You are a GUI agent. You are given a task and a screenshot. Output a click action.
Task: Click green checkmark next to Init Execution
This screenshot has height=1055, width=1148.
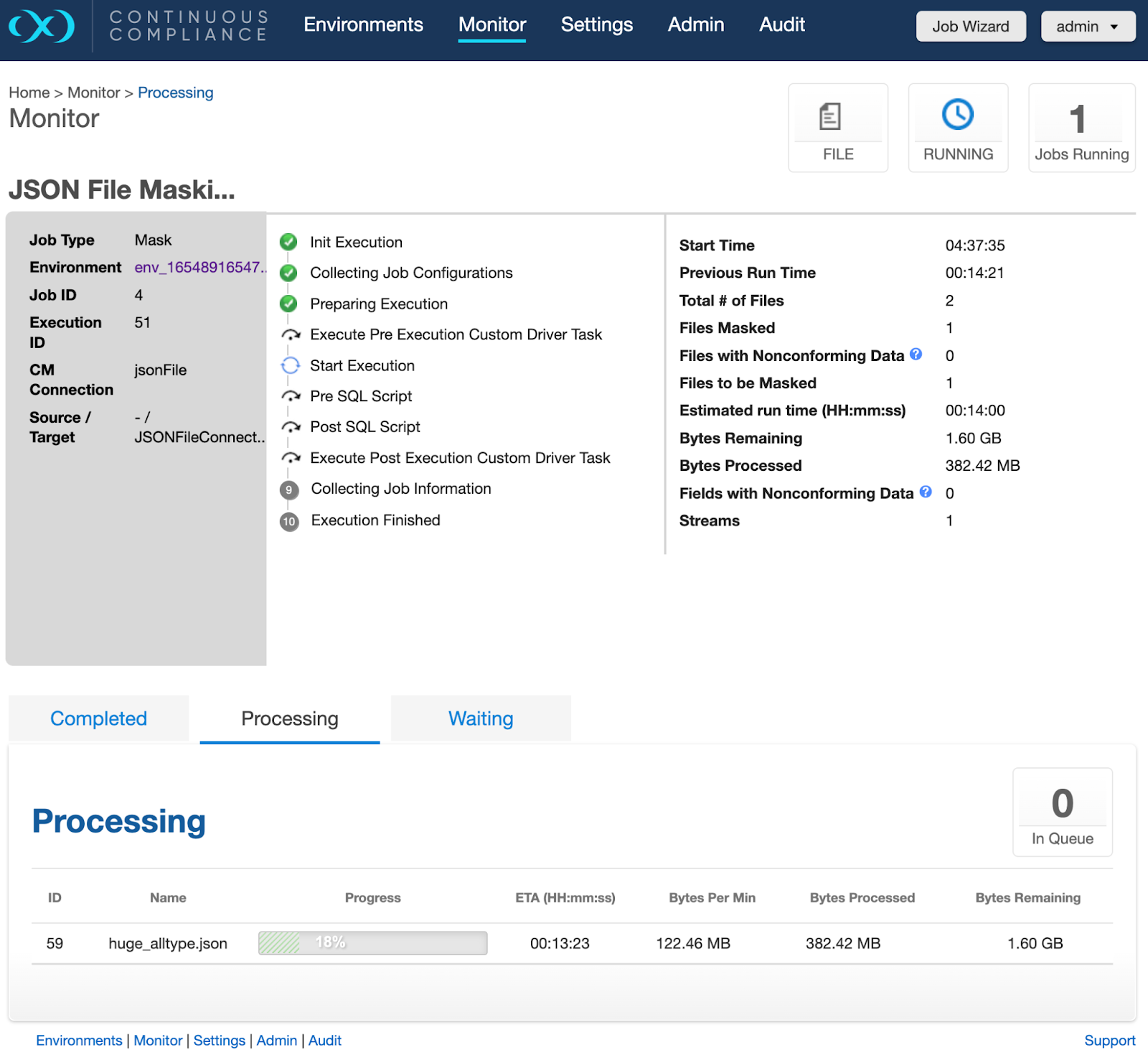(x=288, y=242)
